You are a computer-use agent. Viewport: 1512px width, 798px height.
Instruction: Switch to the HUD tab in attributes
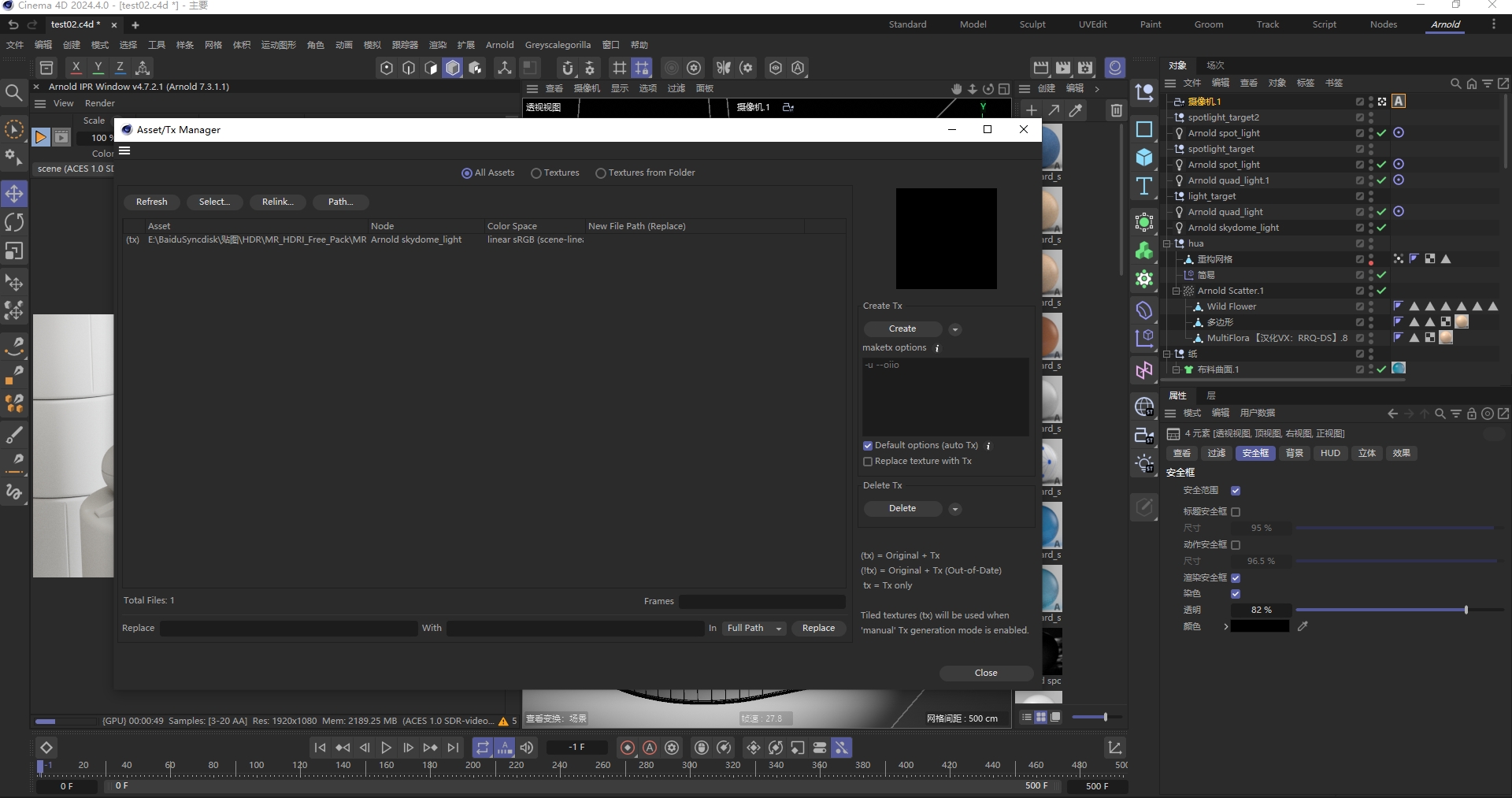(x=1329, y=453)
